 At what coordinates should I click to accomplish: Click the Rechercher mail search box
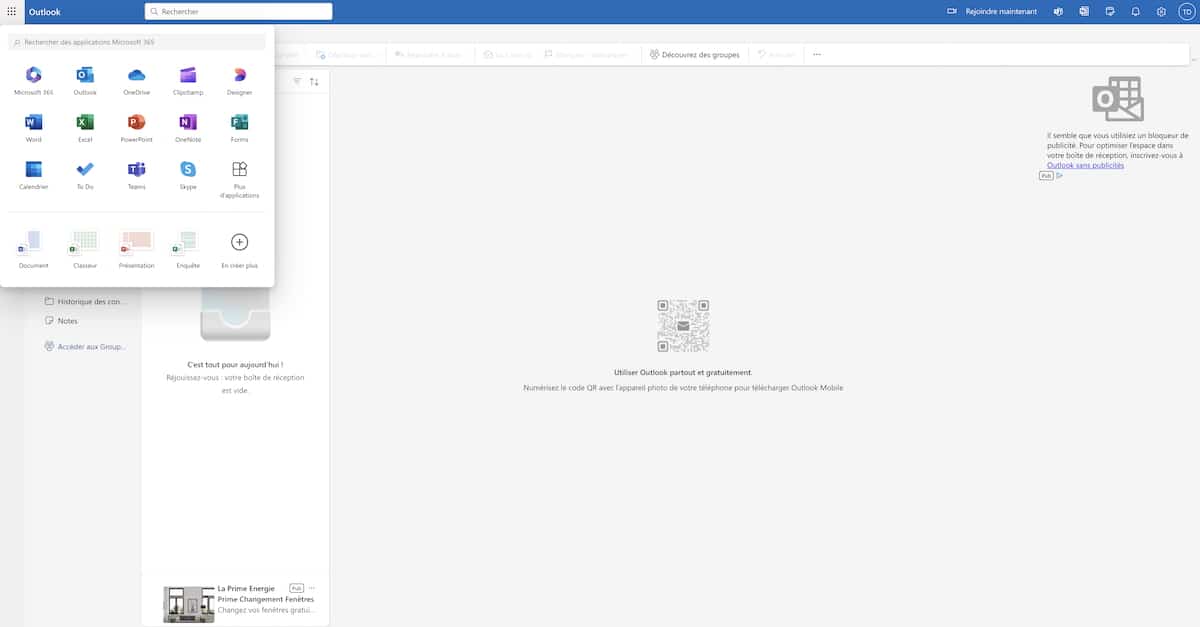coord(238,11)
